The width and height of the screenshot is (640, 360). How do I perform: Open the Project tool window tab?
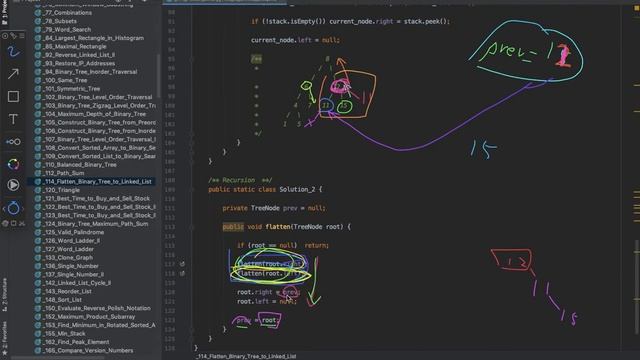tap(4, 12)
